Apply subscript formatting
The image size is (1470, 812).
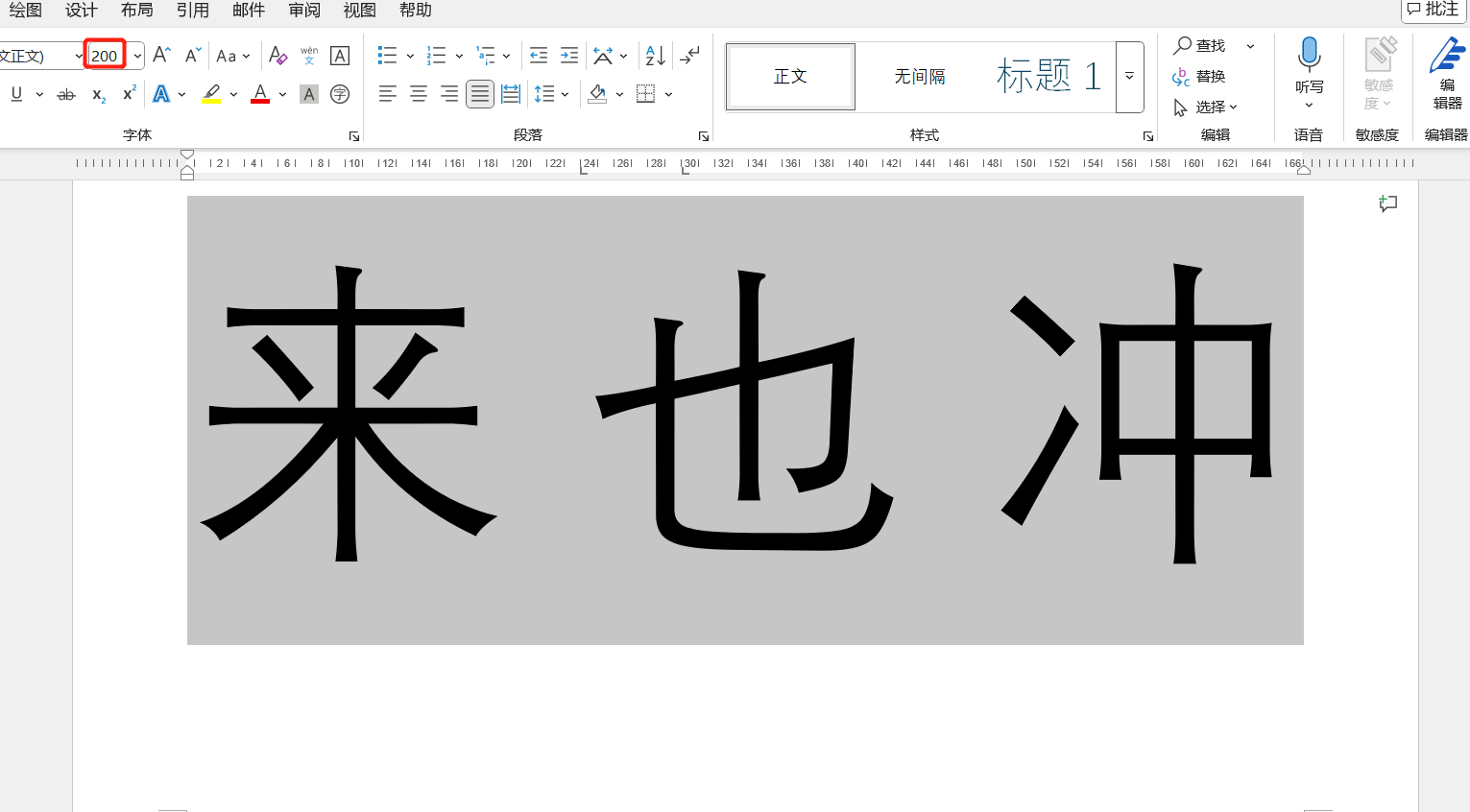tap(98, 94)
